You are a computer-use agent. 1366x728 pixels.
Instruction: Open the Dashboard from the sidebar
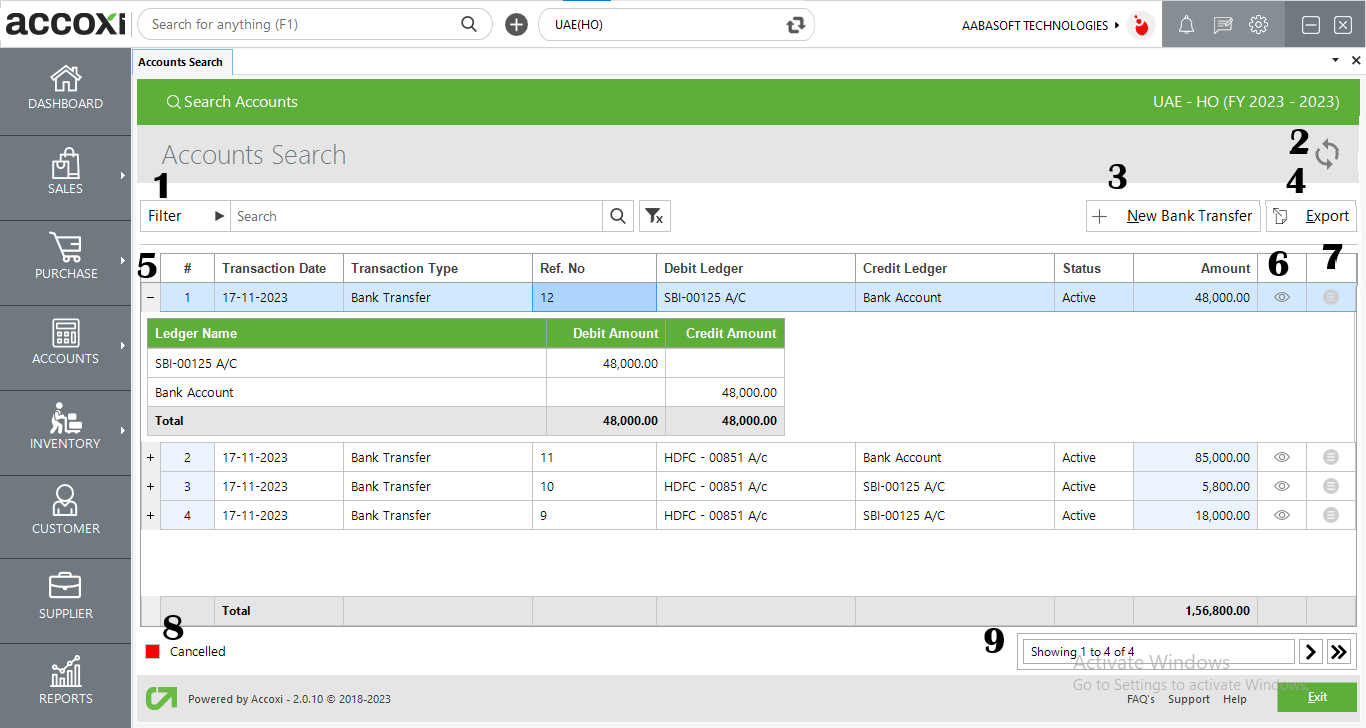(65, 88)
